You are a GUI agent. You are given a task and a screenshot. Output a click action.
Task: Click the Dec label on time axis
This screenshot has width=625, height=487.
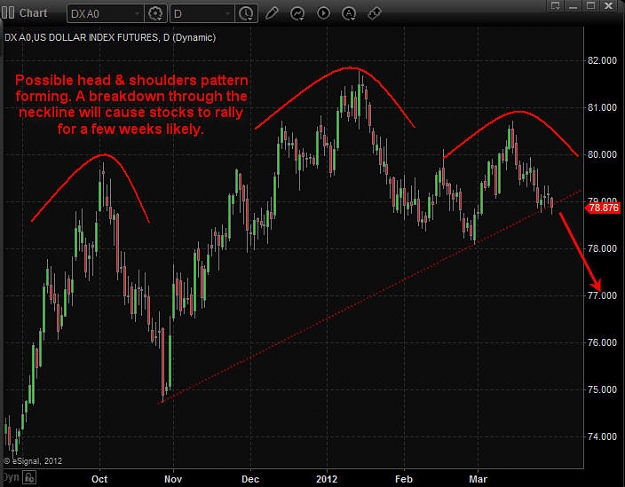pos(250,479)
